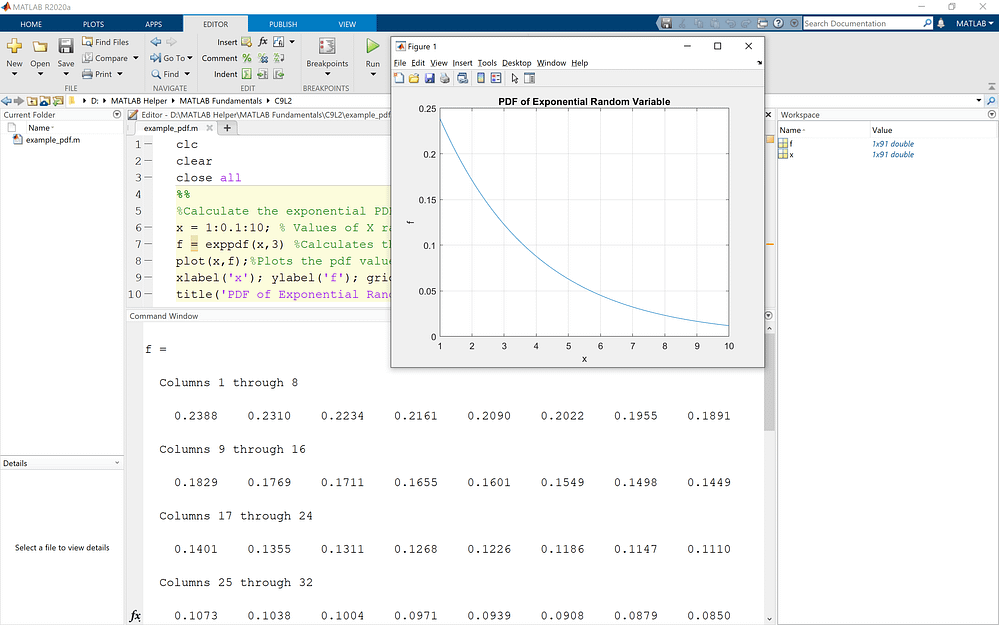Click the Compare button

(105, 58)
